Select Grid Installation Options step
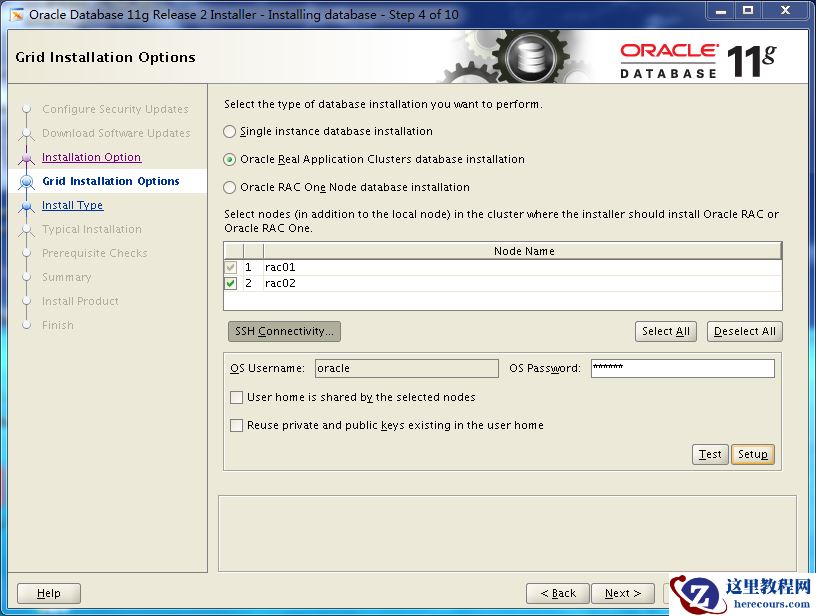816x616 pixels. point(111,181)
